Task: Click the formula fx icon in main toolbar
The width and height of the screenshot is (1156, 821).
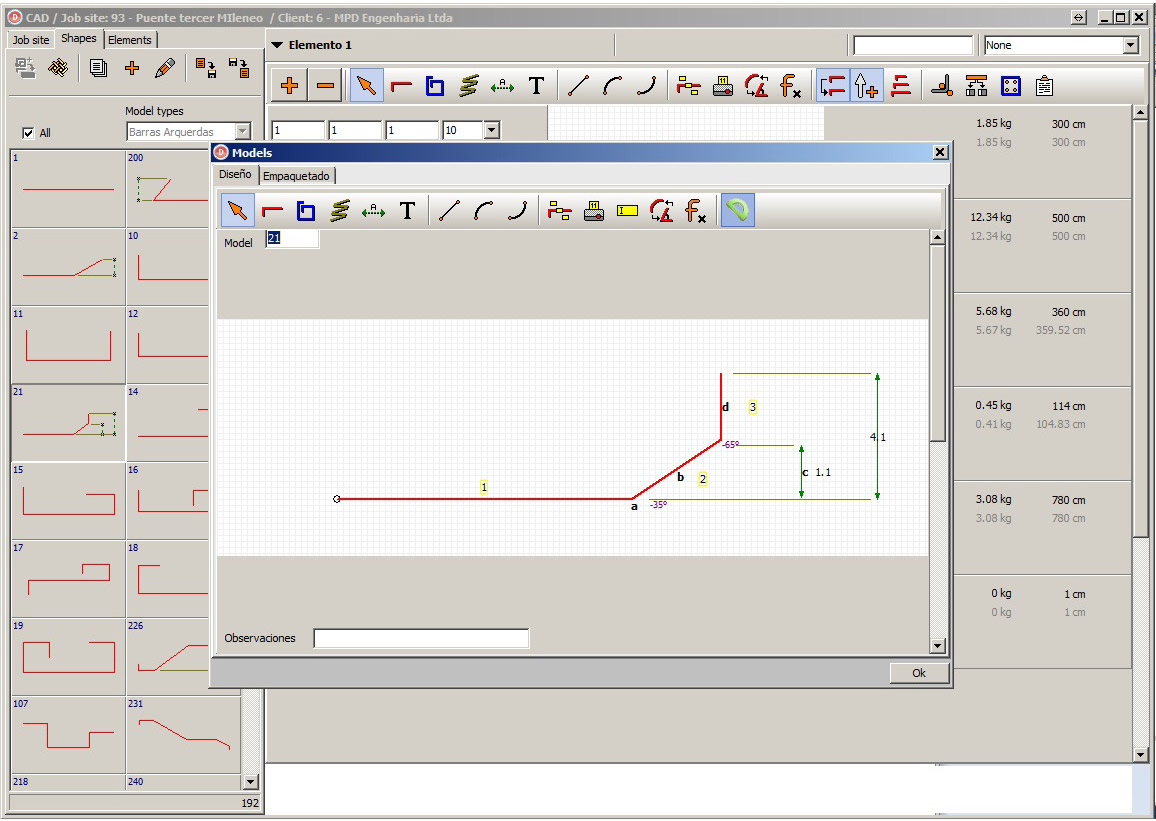Action: pos(791,85)
